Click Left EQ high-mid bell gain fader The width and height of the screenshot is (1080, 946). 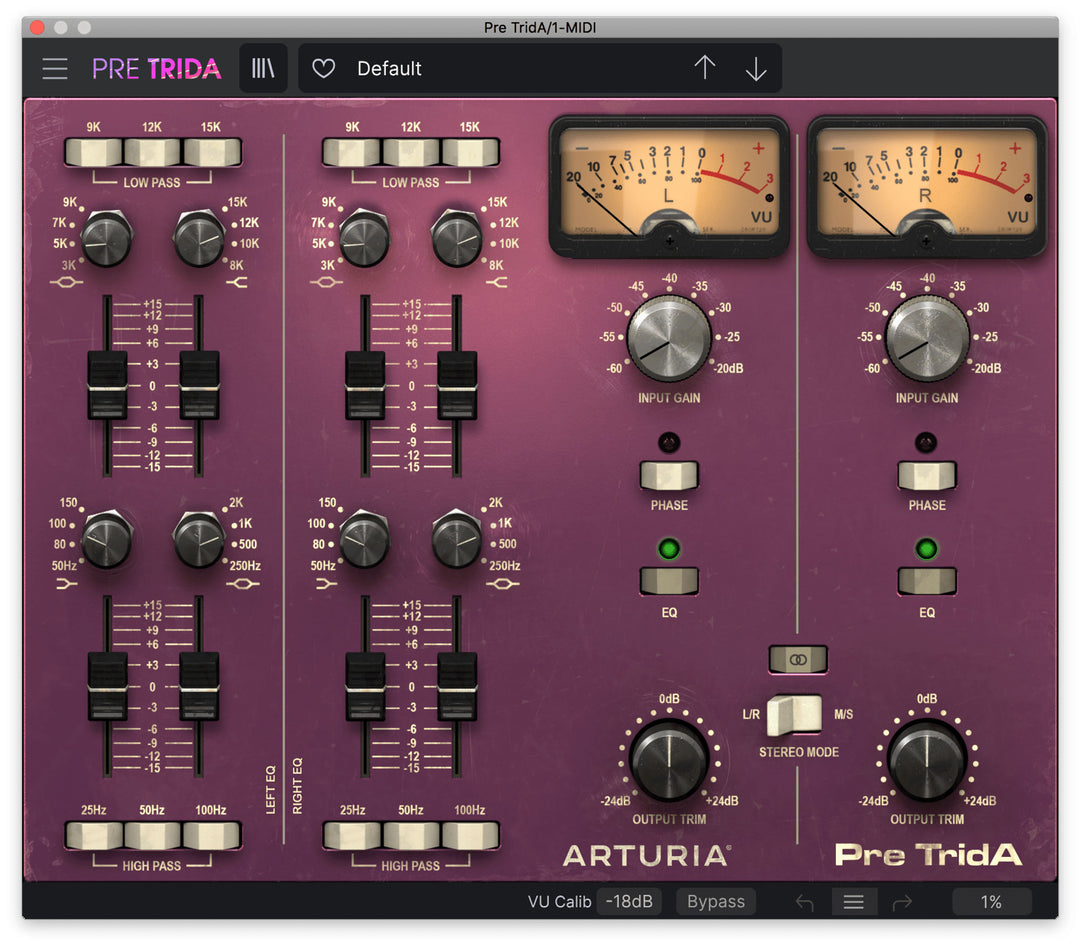tap(107, 386)
